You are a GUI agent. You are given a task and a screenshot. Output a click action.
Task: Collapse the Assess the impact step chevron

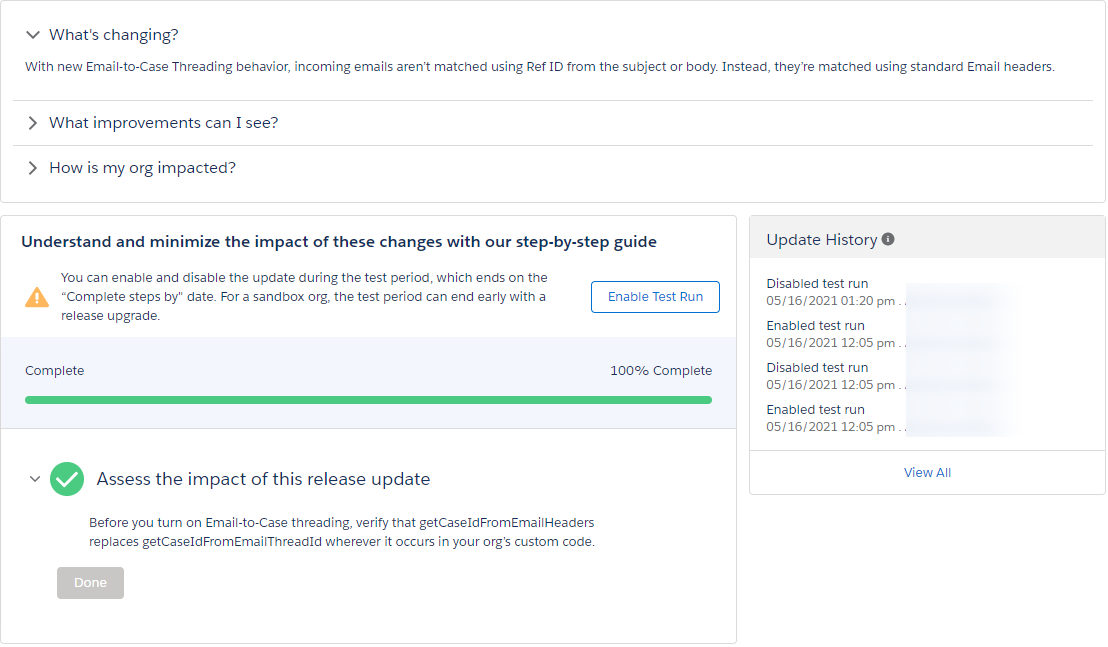pyautogui.click(x=35, y=479)
